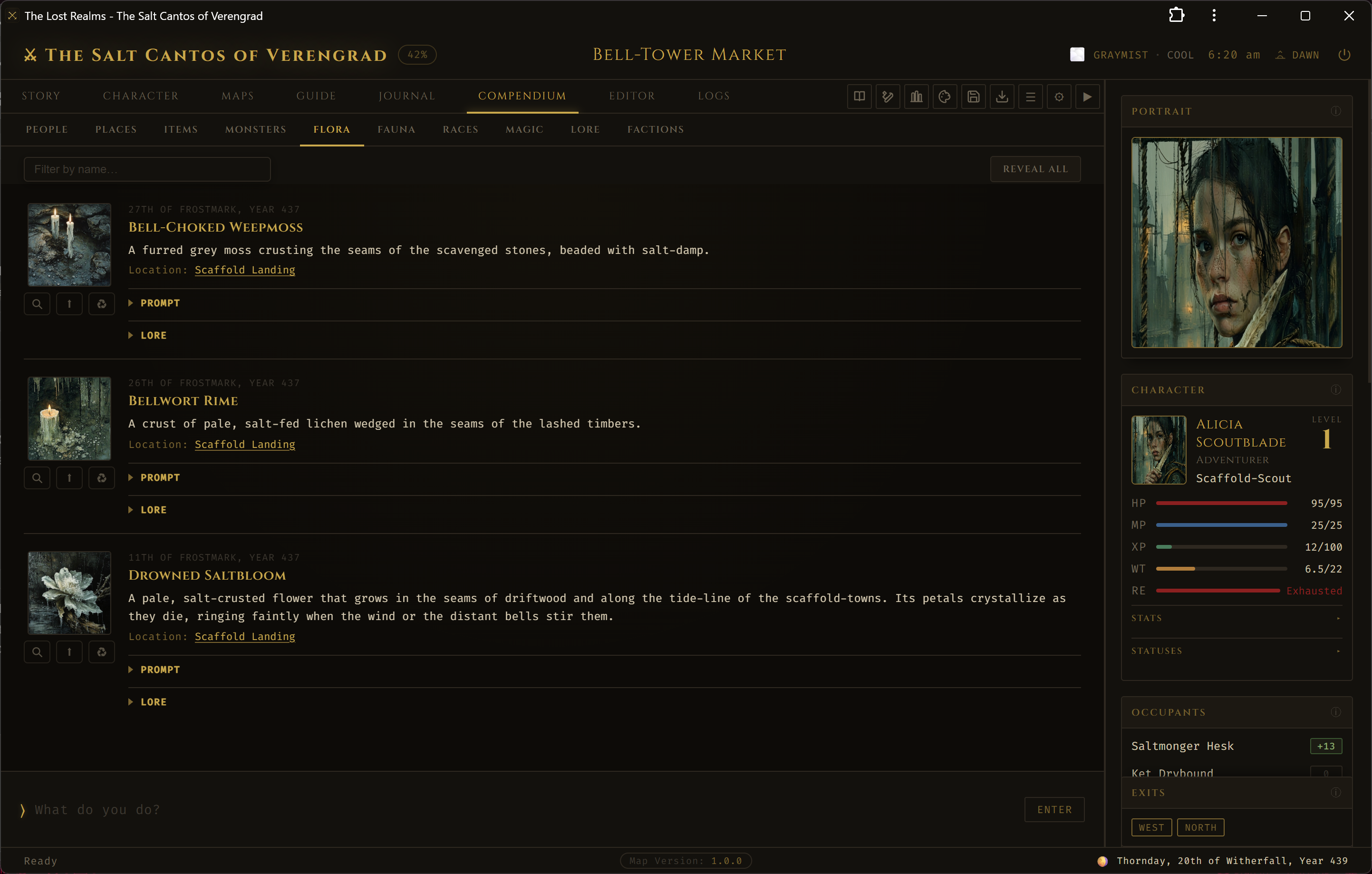This screenshot has width=1372, height=874.
Task: Follow Scaffold Landing link under Bellwort Rime
Action: tap(245, 444)
